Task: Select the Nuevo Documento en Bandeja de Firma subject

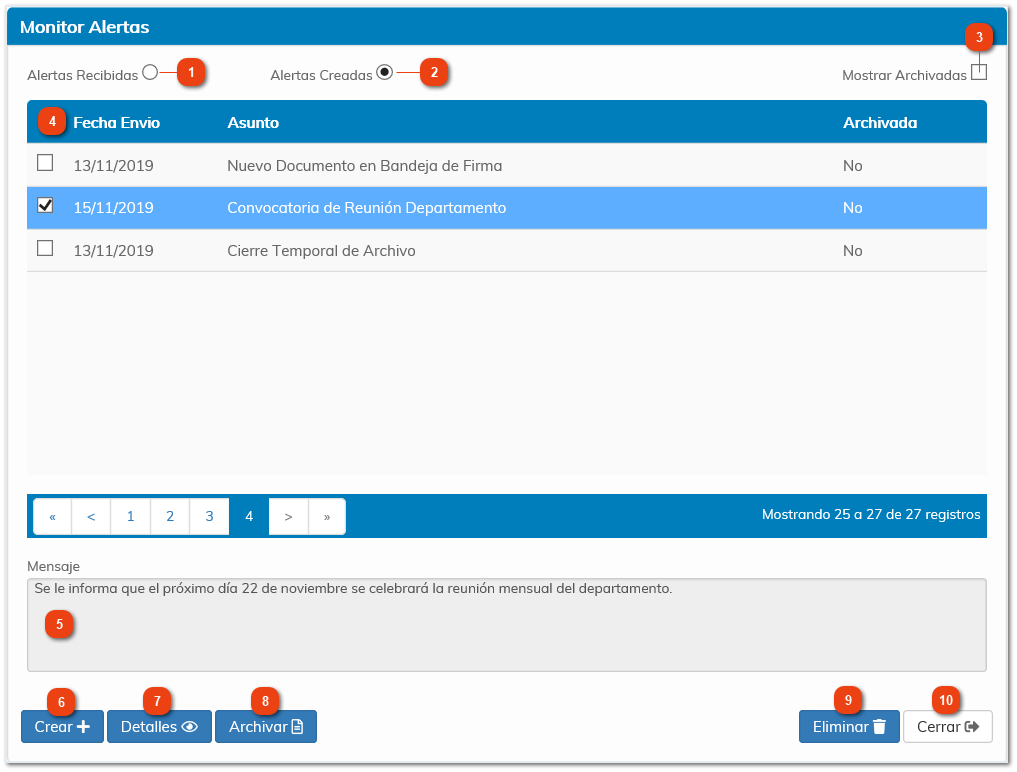Action: (365, 166)
